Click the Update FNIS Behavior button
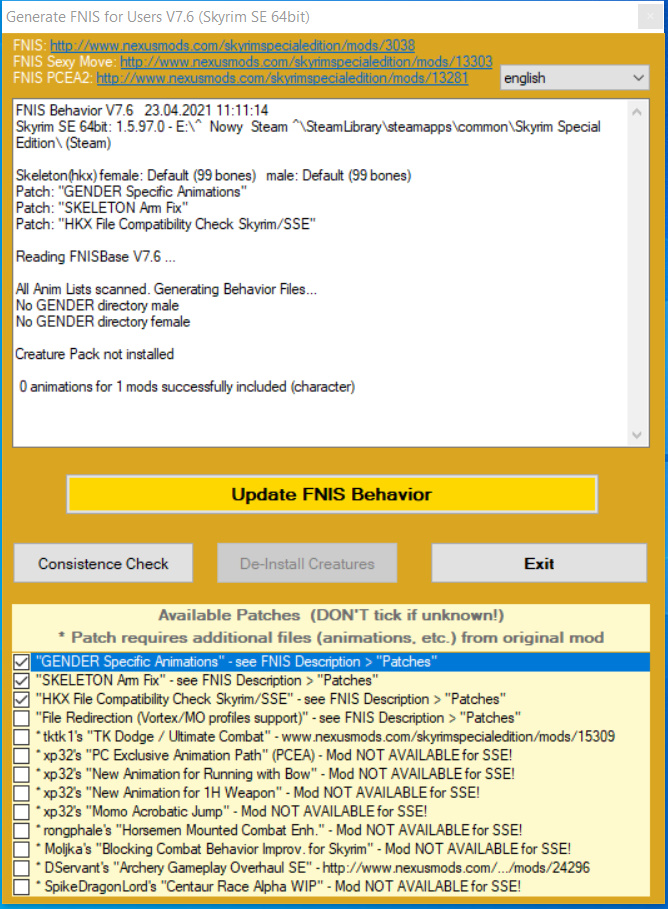Viewport: 668px width, 909px height. coord(332,494)
